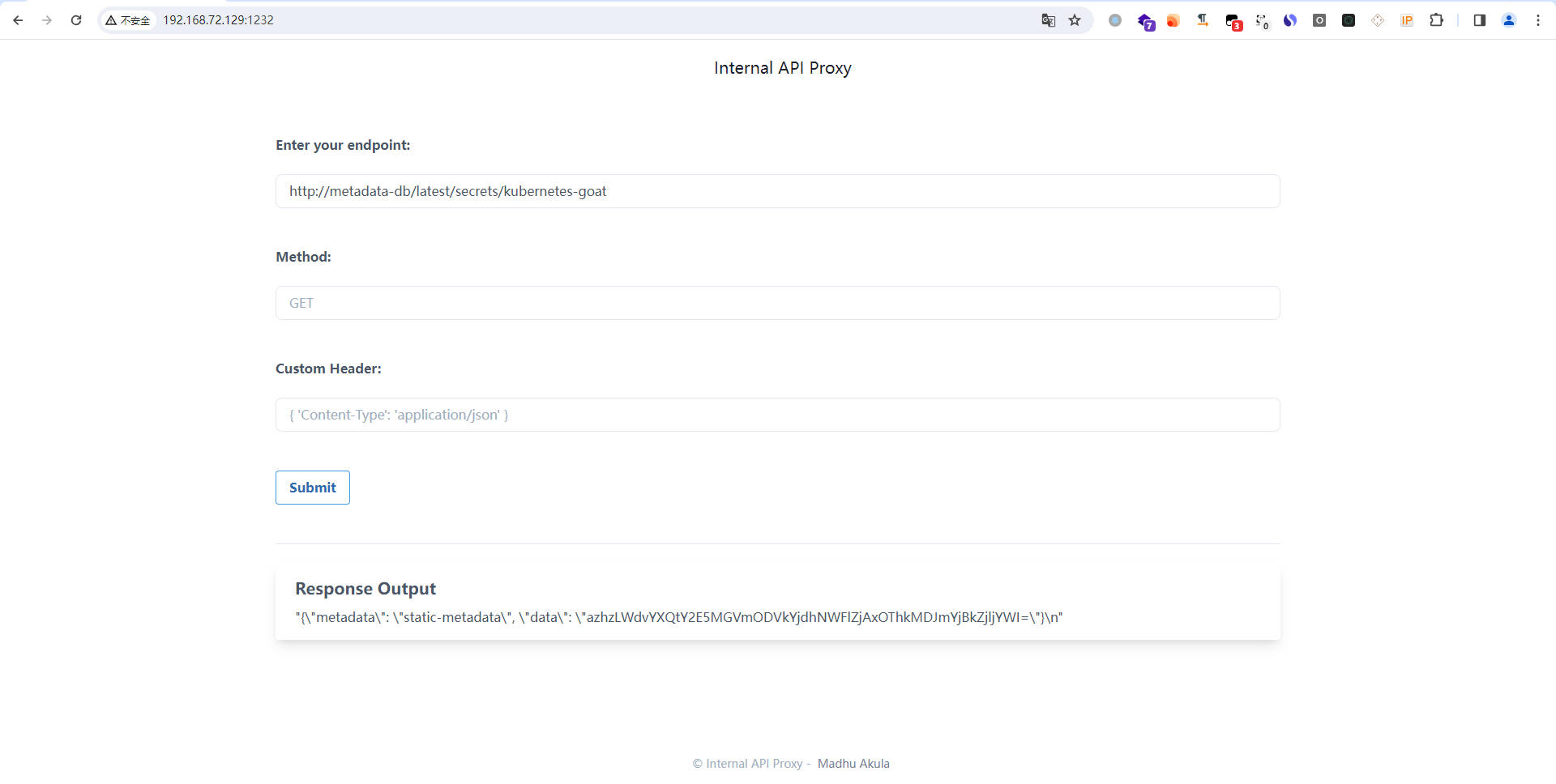The height and width of the screenshot is (784, 1556).
Task: Open the orange-red extension icon
Action: pos(1173,20)
